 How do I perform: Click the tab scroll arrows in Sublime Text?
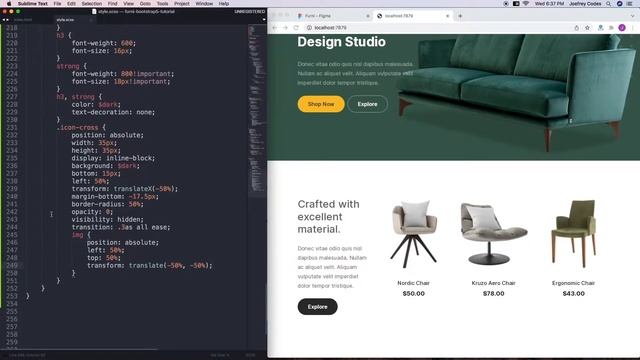point(5,20)
